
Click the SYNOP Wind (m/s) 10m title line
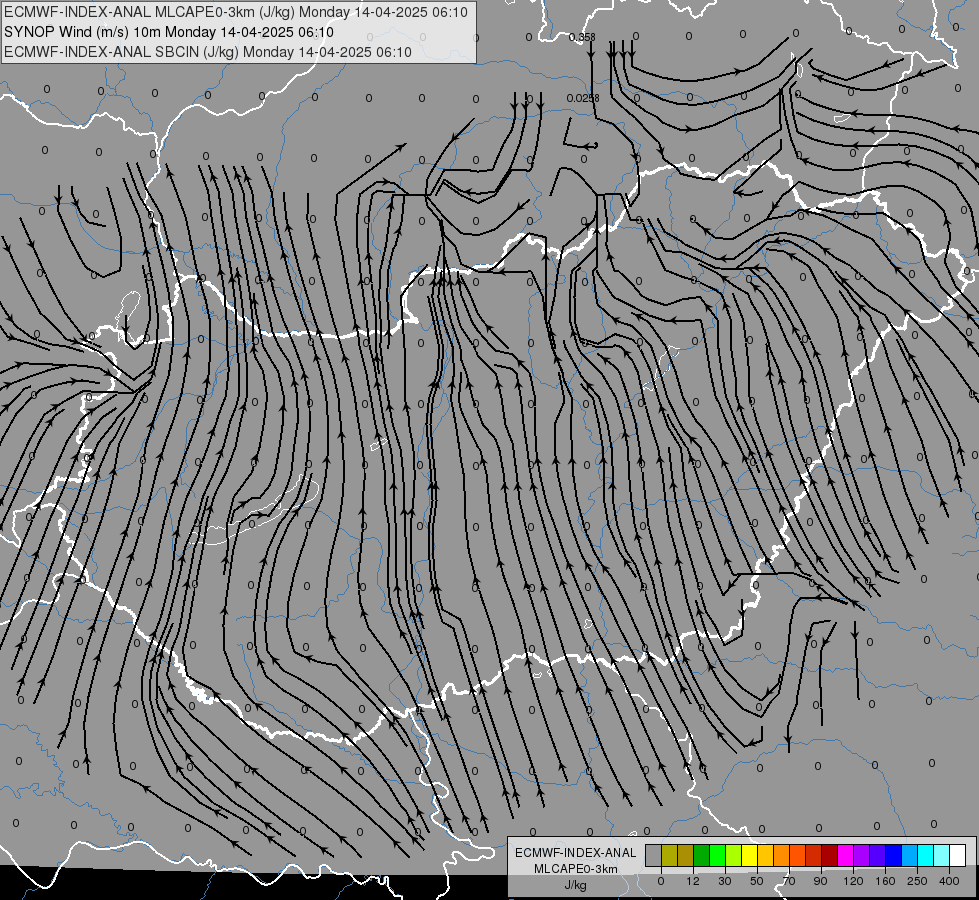tap(169, 32)
